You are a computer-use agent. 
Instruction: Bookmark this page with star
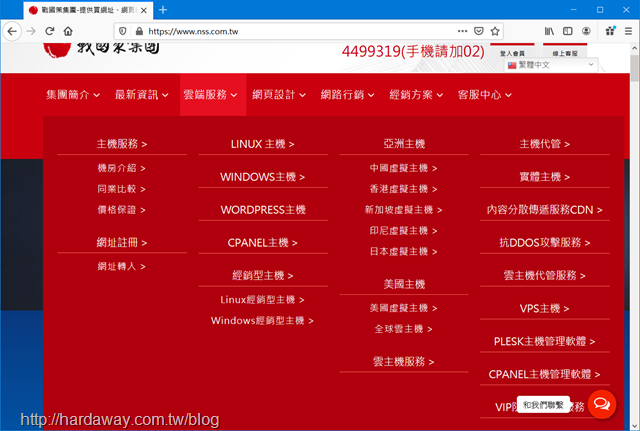[x=495, y=31]
